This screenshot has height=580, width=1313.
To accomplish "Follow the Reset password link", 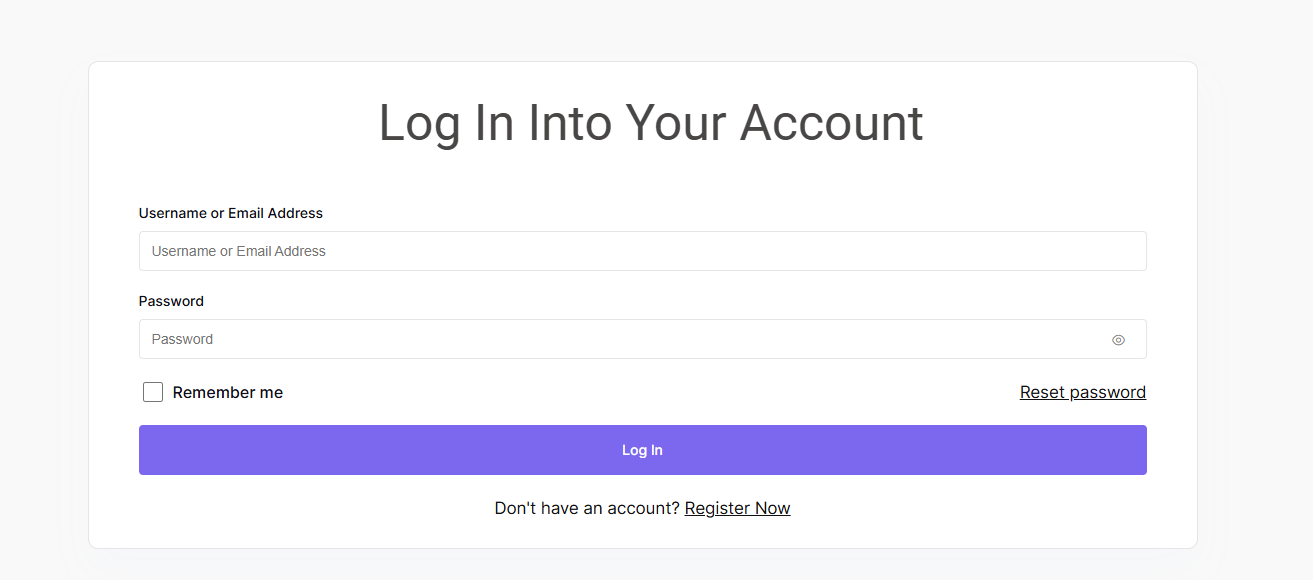I will point(1082,391).
